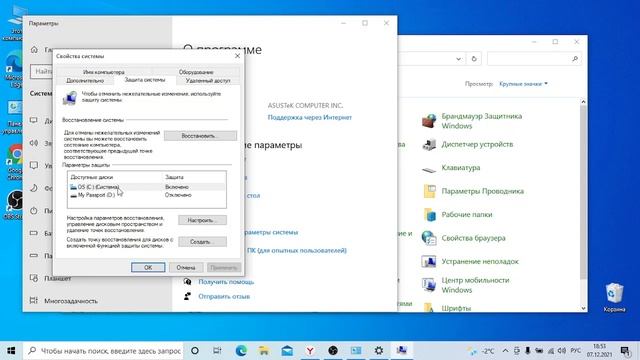
Task: Select the Battery icon in Settings sidebar
Action: pos(34,233)
